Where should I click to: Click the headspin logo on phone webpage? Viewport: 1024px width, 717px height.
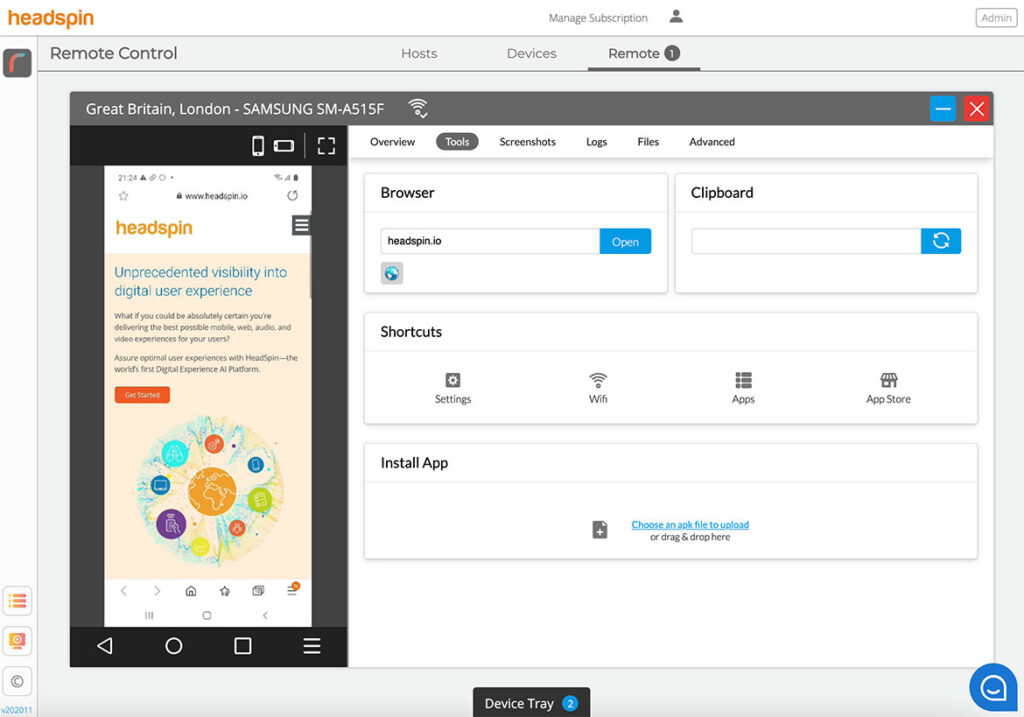pyautogui.click(x=154, y=228)
